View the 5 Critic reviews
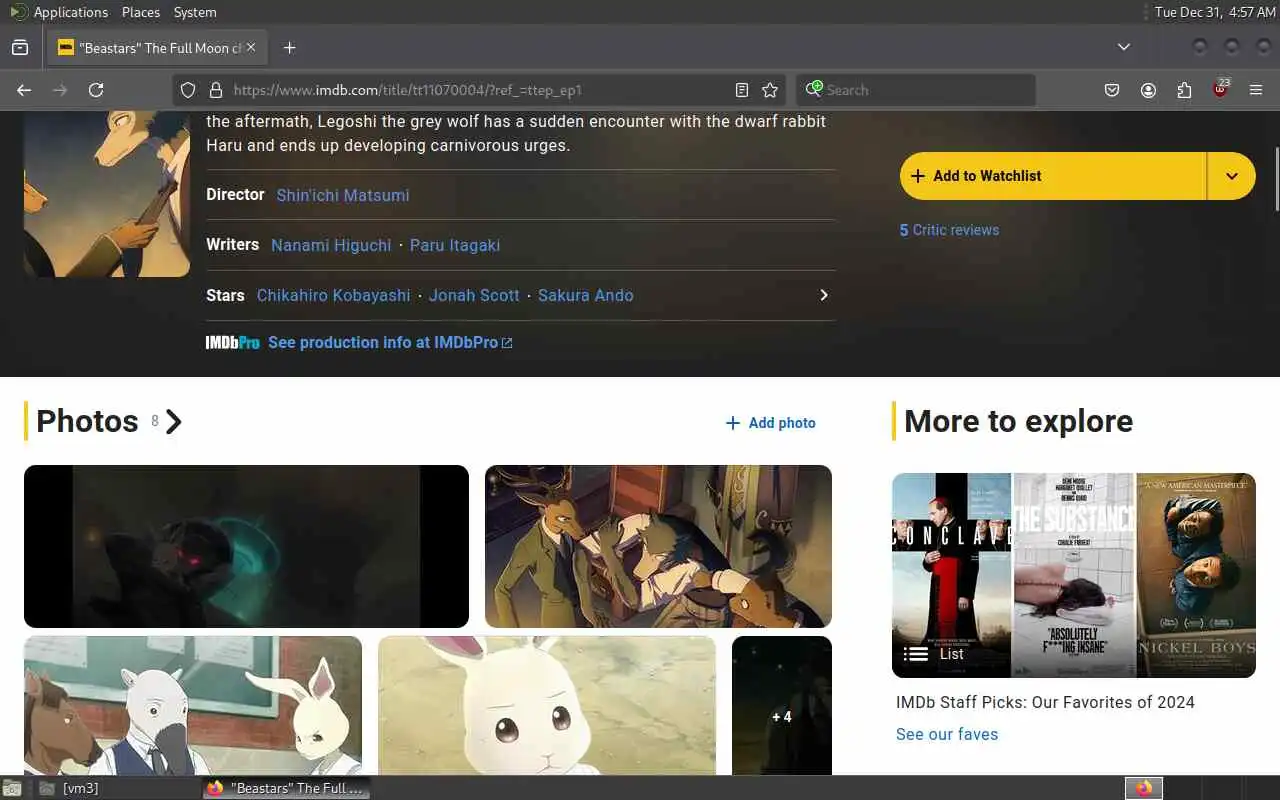Image resolution: width=1280 pixels, height=800 pixels. [949, 230]
